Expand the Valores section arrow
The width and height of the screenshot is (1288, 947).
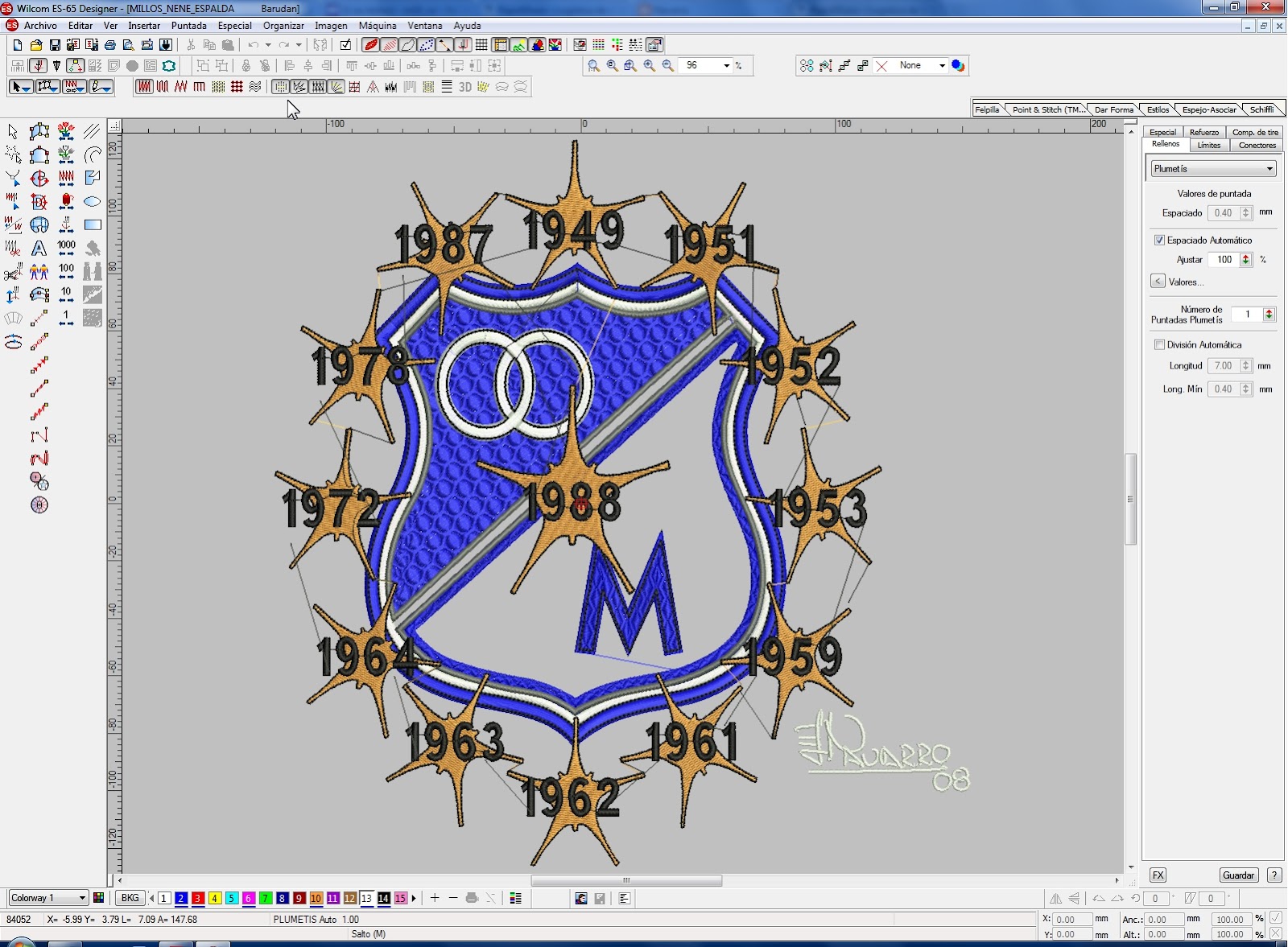(x=1158, y=282)
